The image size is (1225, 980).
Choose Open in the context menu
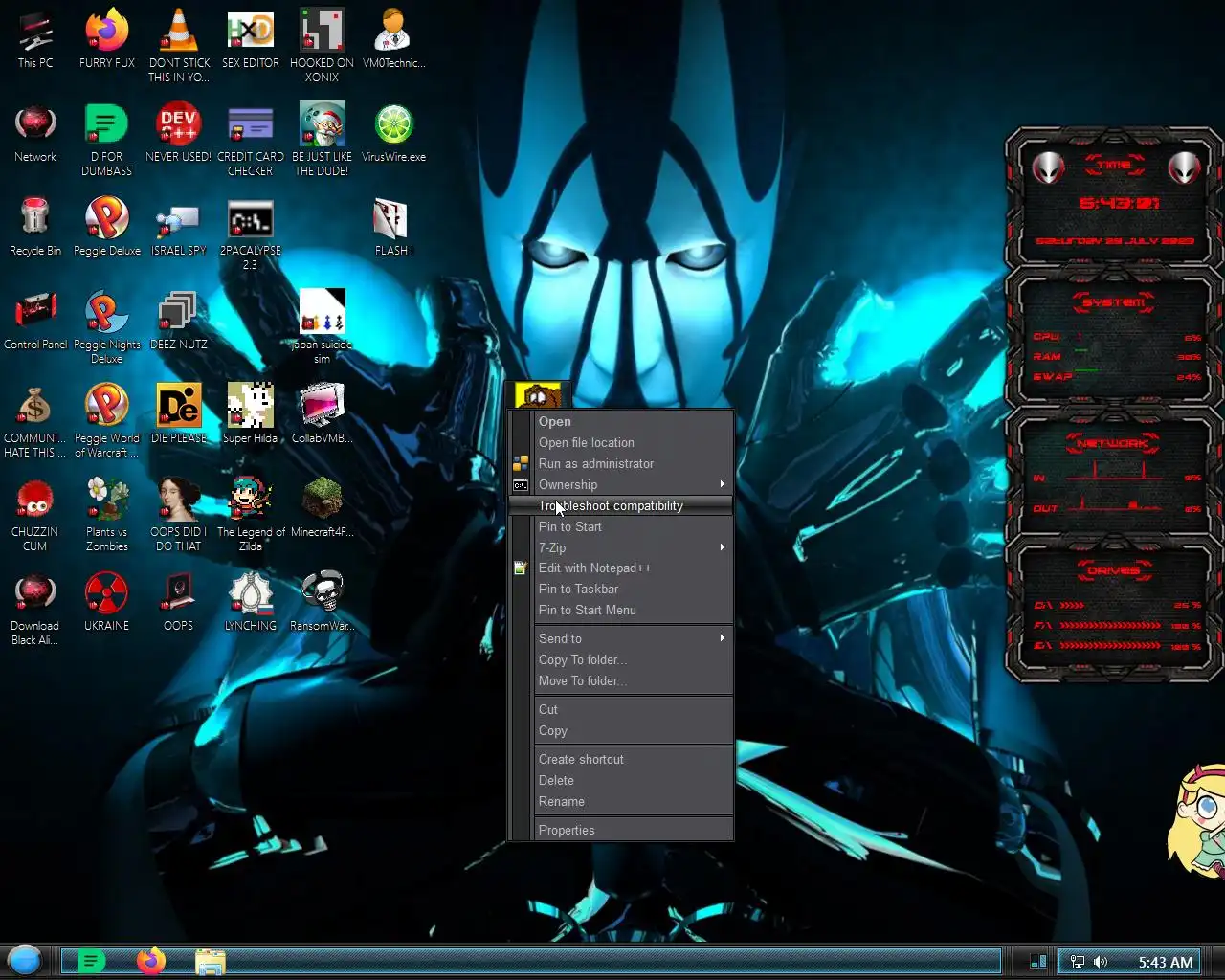[x=621, y=421]
